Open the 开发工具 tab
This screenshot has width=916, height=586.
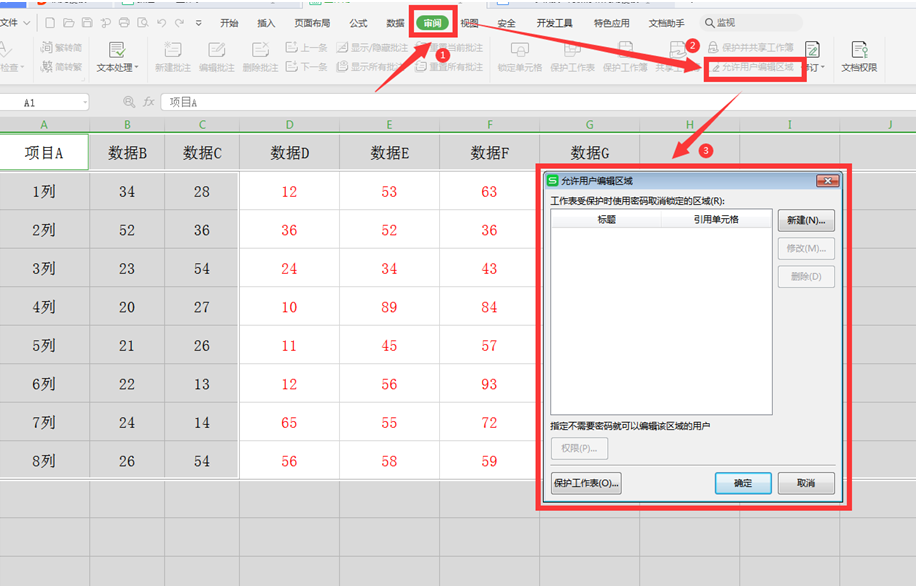554,23
